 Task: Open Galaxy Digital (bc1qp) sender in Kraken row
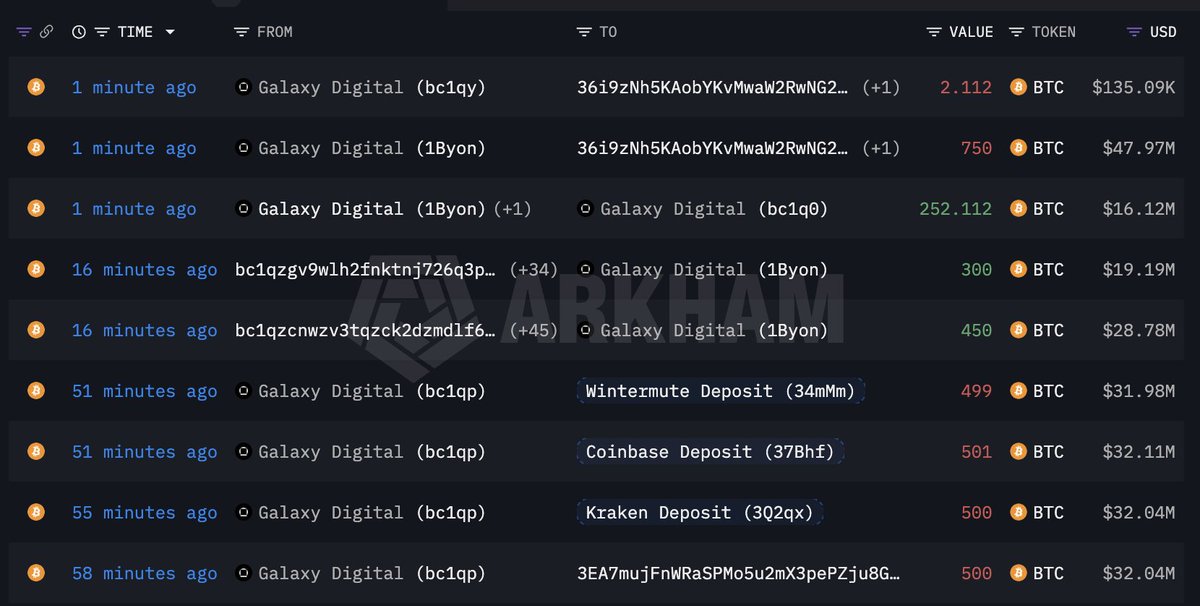(372, 513)
